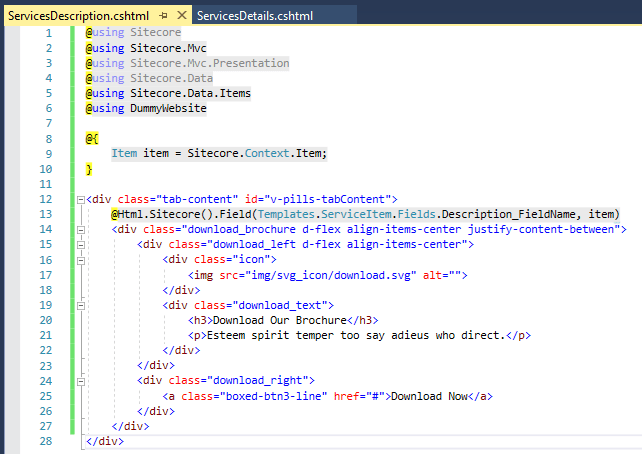Click line number 28 in the gutter
This screenshot has width=642, height=454.
point(44,440)
